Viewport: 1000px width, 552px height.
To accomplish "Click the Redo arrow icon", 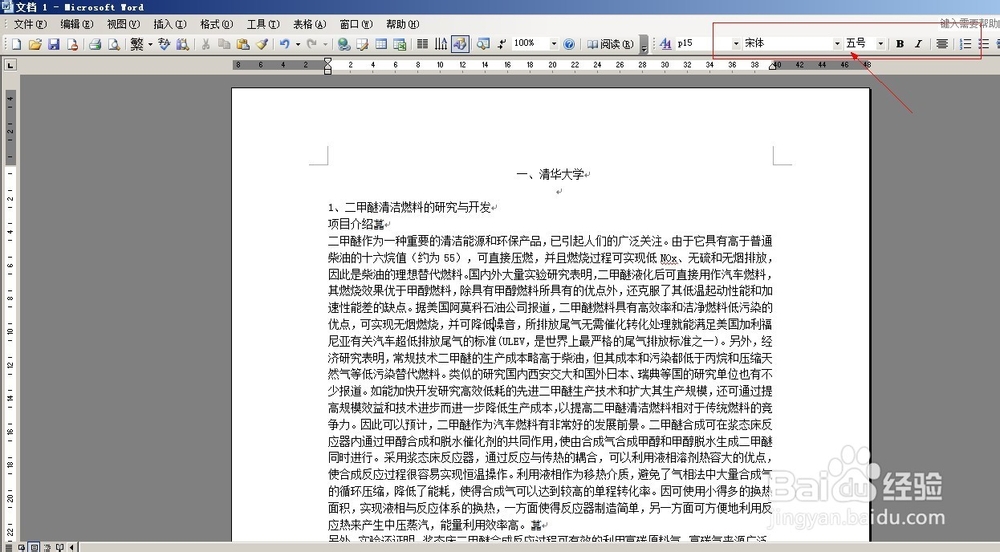I will [x=312, y=44].
